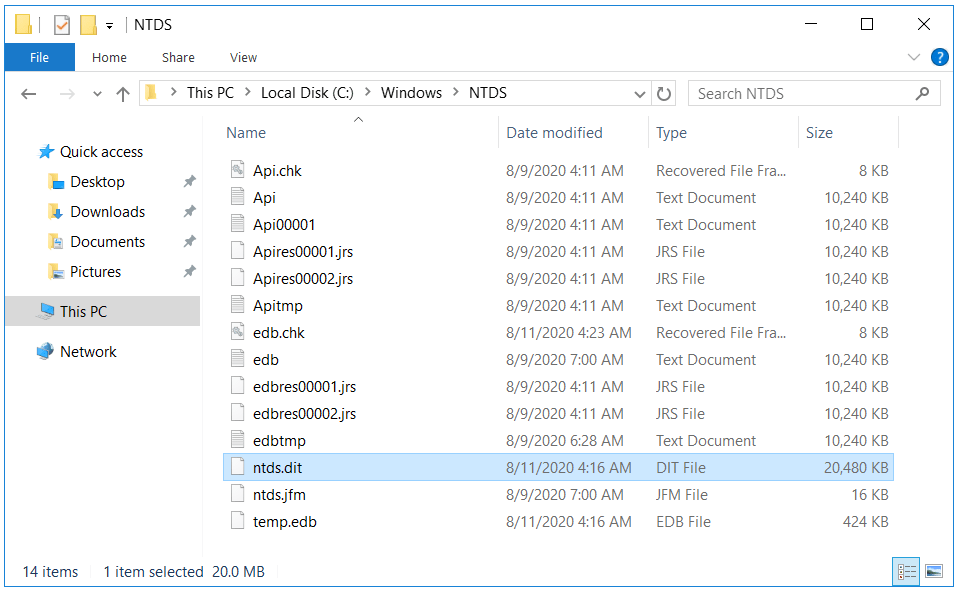Select the Api00001 file icon
This screenshot has width=957, height=589.
[238, 223]
